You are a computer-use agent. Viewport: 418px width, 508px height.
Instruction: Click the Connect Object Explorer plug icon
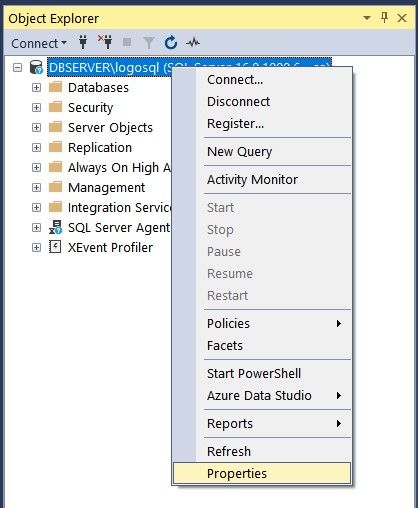83,42
